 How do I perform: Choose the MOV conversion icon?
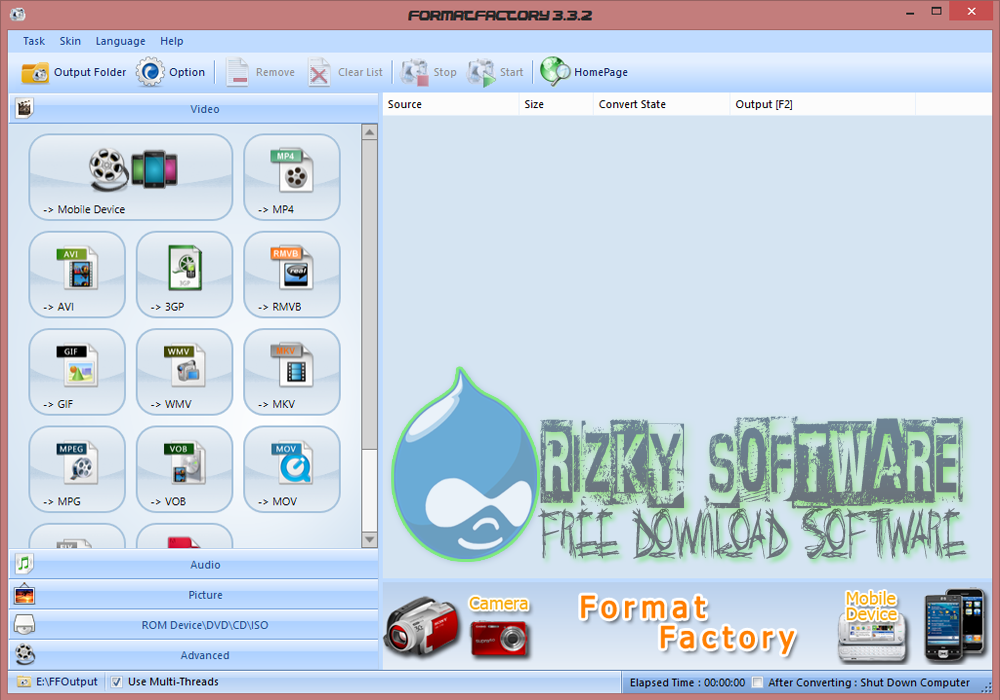click(x=291, y=470)
